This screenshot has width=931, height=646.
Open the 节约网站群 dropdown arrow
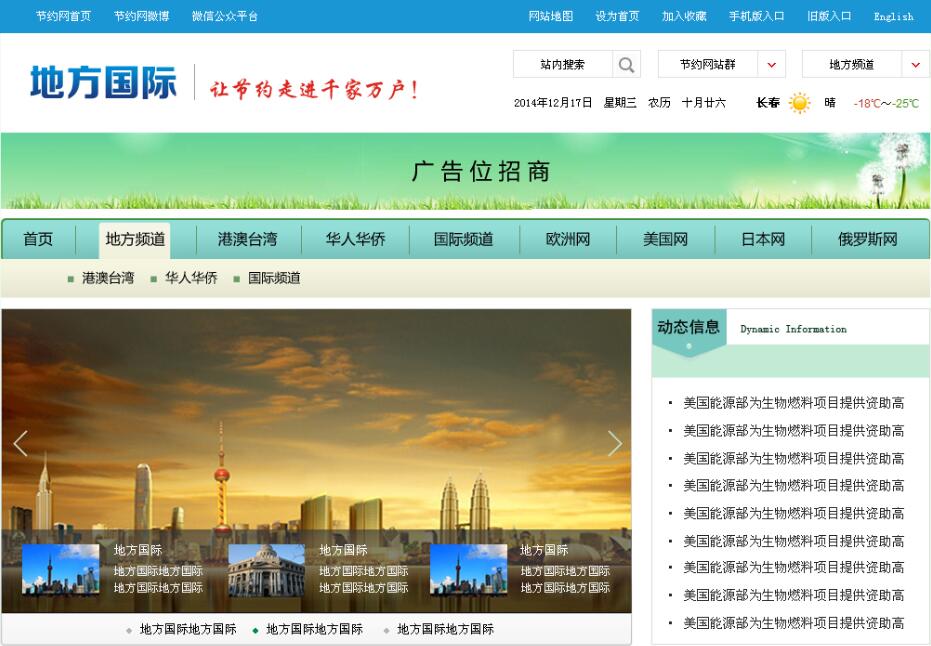pyautogui.click(x=771, y=64)
